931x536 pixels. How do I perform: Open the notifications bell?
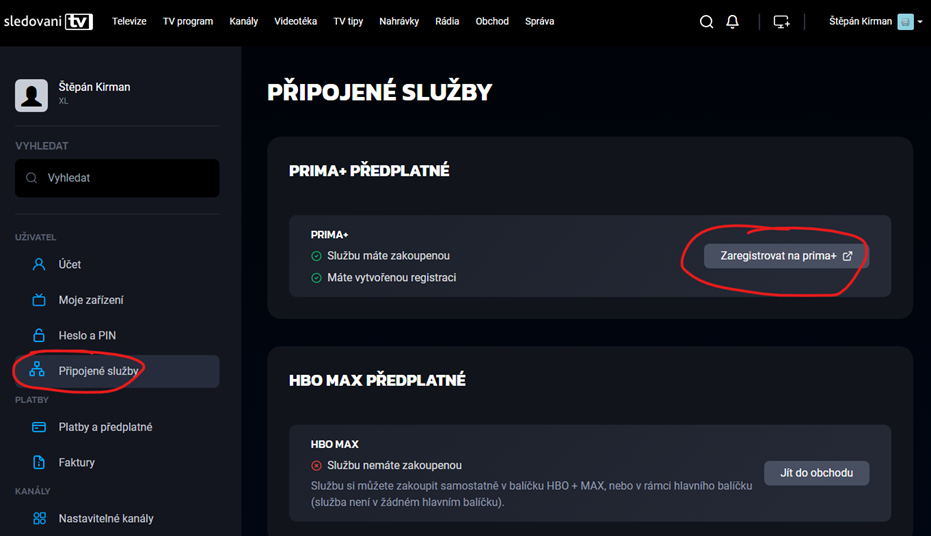733,22
